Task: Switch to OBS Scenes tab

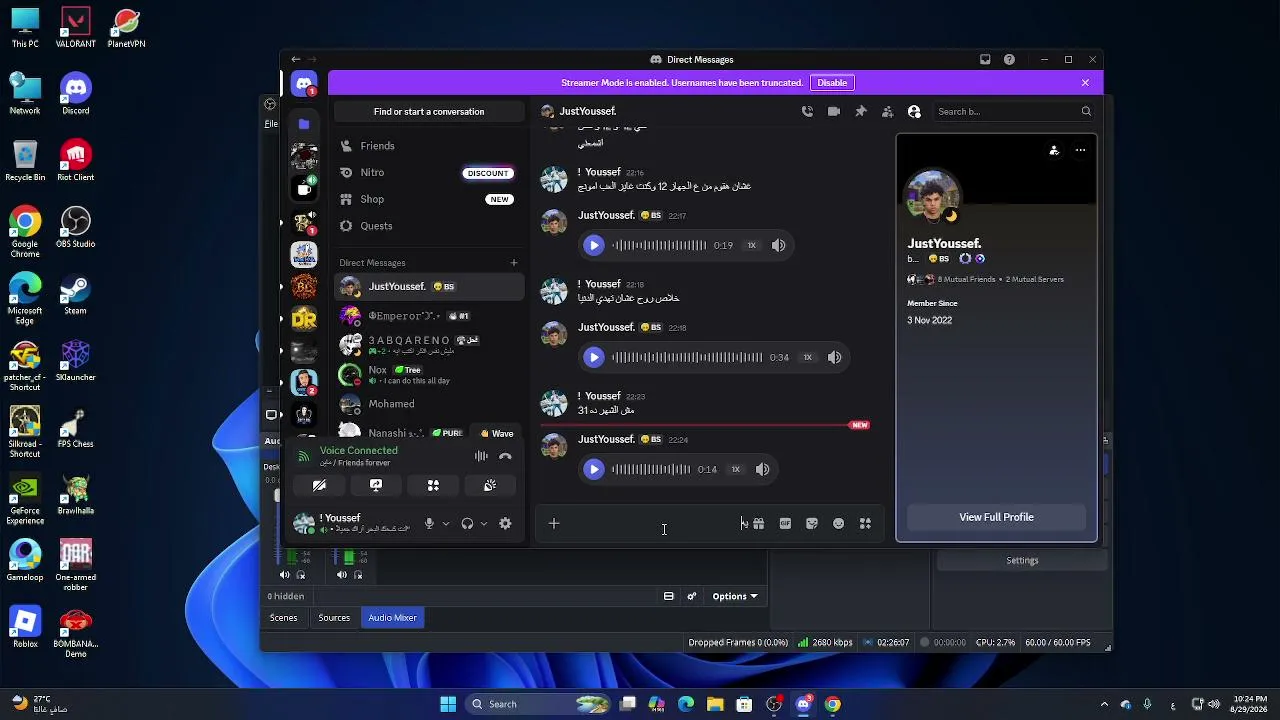Action: click(284, 618)
